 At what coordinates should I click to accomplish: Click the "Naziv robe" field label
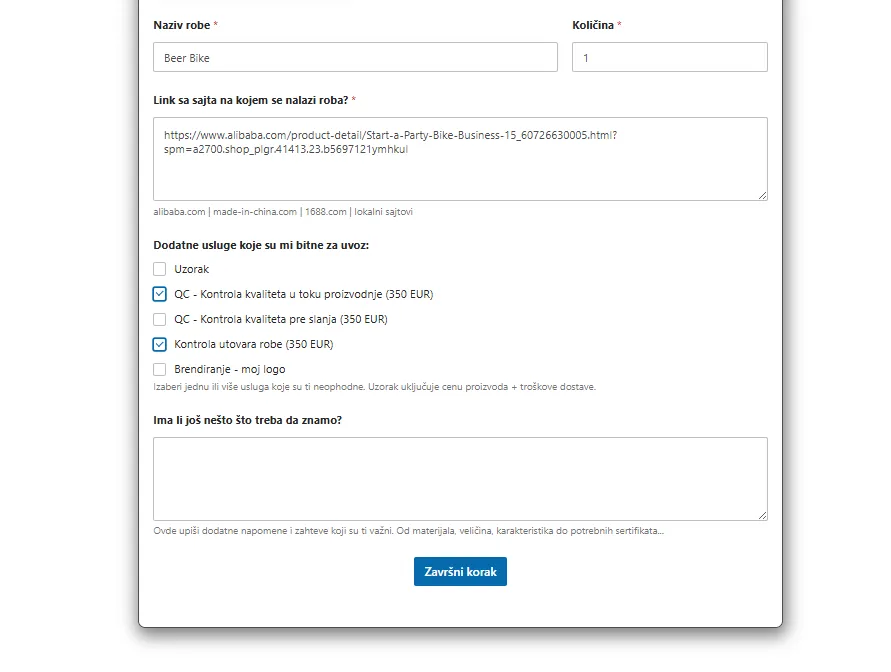tap(181, 24)
